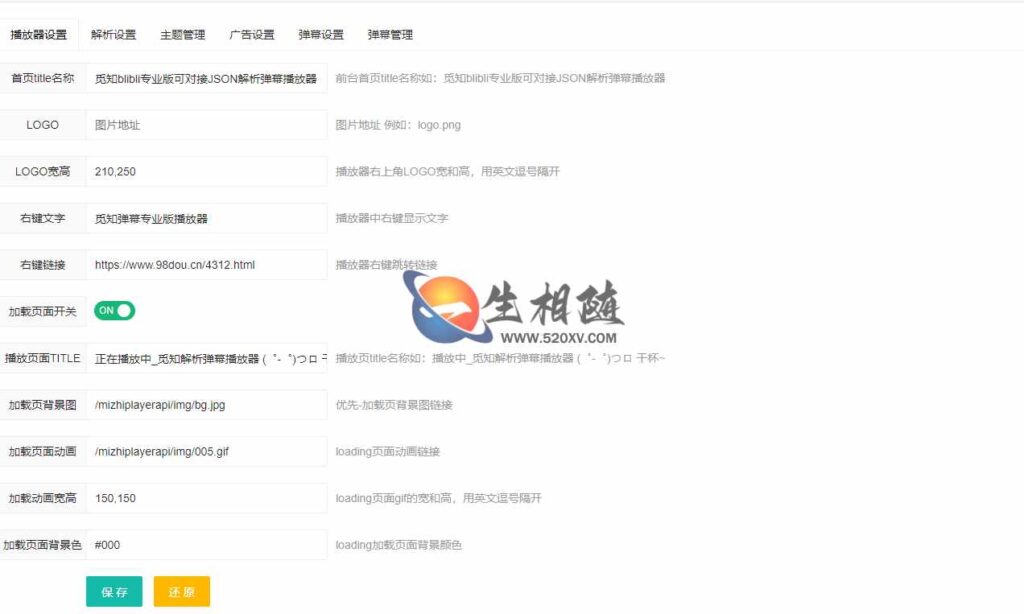Click the 加载页背景图 field showing bg.jpg
Image resolution: width=1024 pixels, height=614 pixels.
[x=205, y=404]
